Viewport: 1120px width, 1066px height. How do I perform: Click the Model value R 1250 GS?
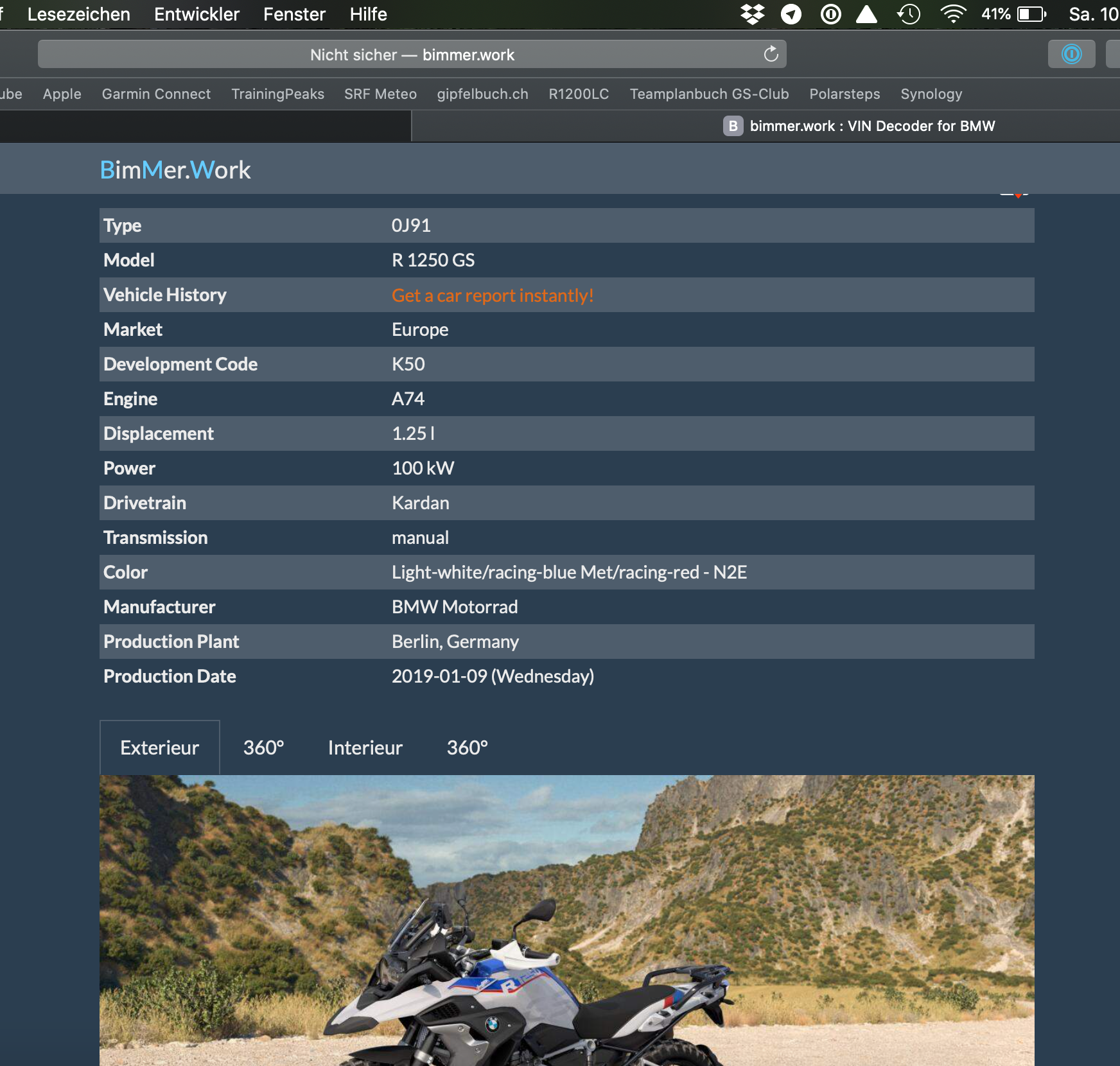(433, 260)
